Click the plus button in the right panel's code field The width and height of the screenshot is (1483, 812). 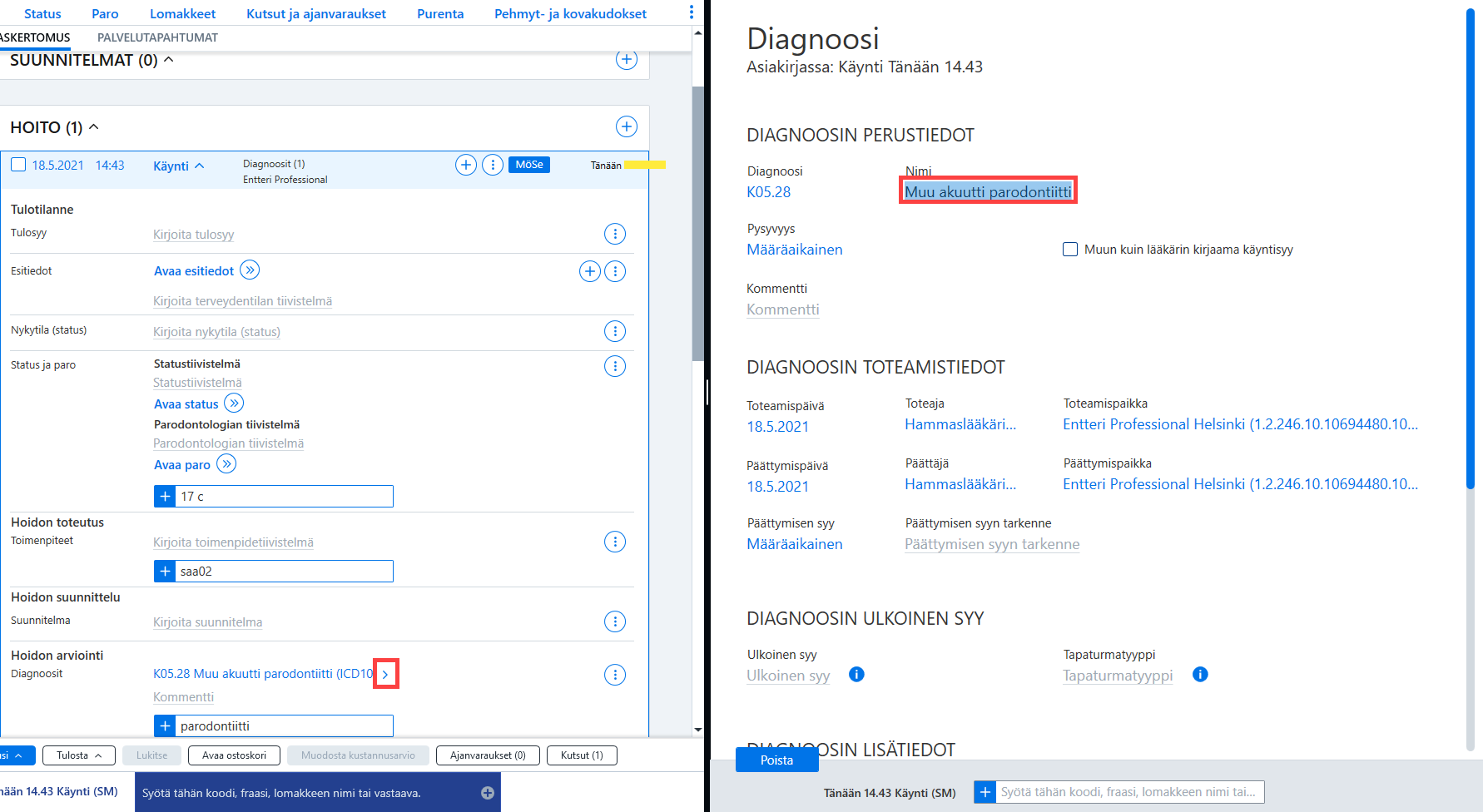[985, 792]
